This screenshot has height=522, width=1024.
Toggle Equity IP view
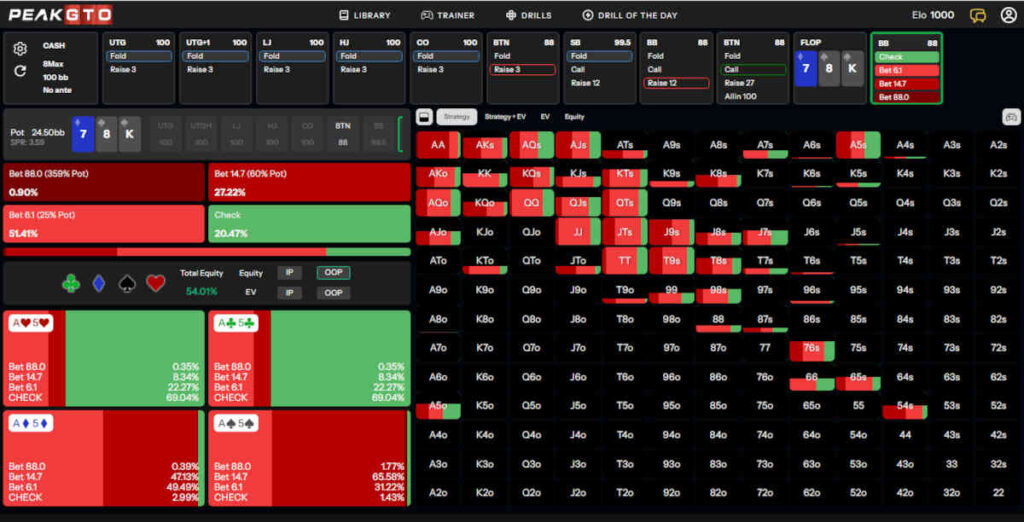click(289, 273)
